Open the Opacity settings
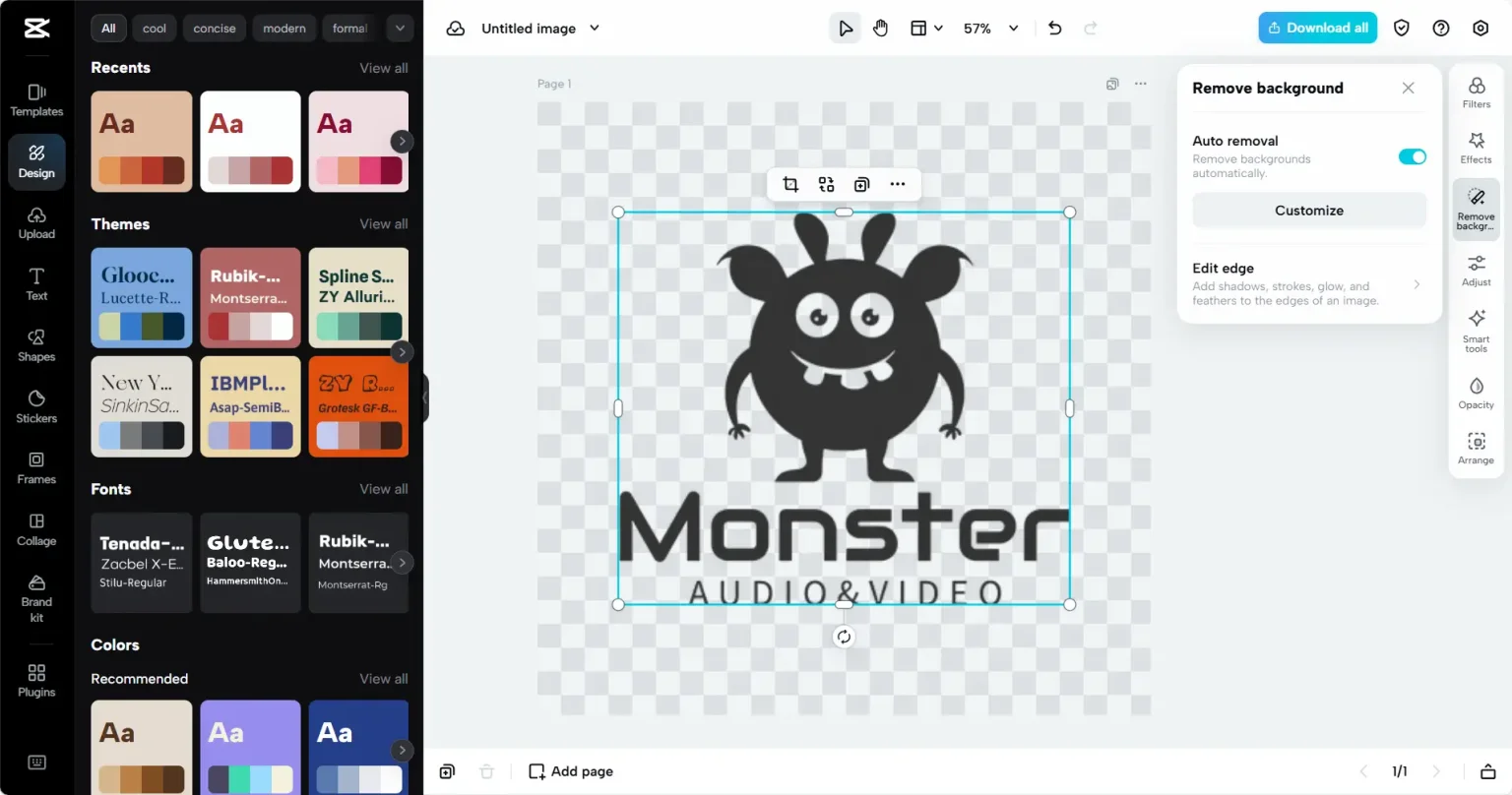 coord(1476,393)
